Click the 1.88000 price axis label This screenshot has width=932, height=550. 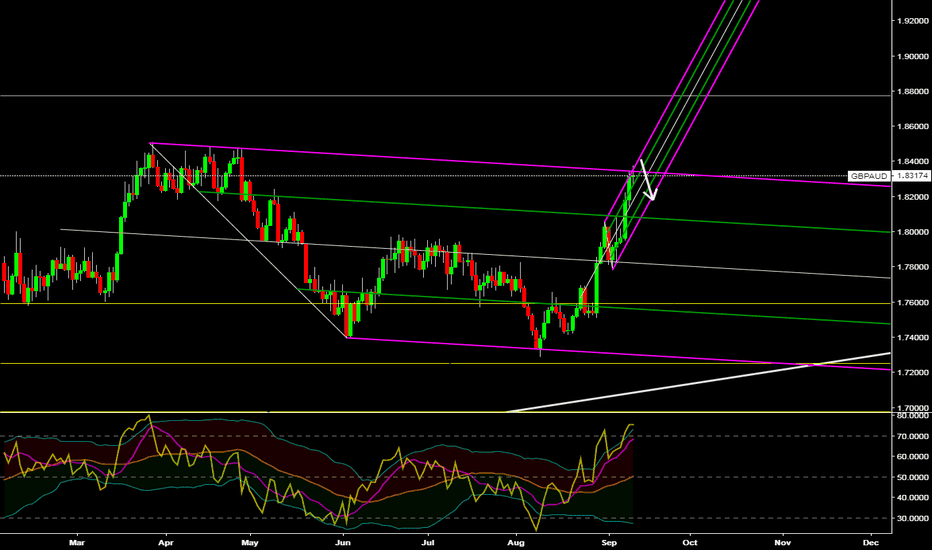[x=912, y=92]
